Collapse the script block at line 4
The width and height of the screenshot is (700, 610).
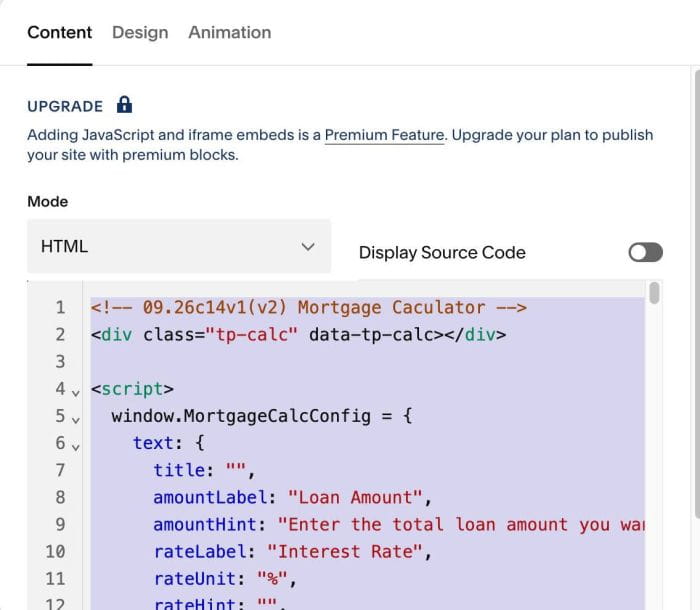tap(76, 393)
